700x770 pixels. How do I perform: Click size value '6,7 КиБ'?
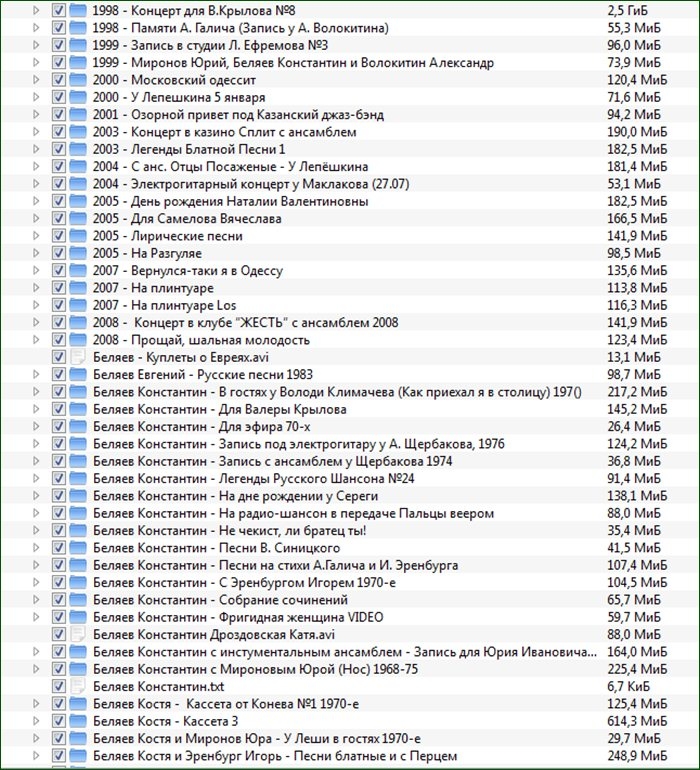click(x=628, y=686)
